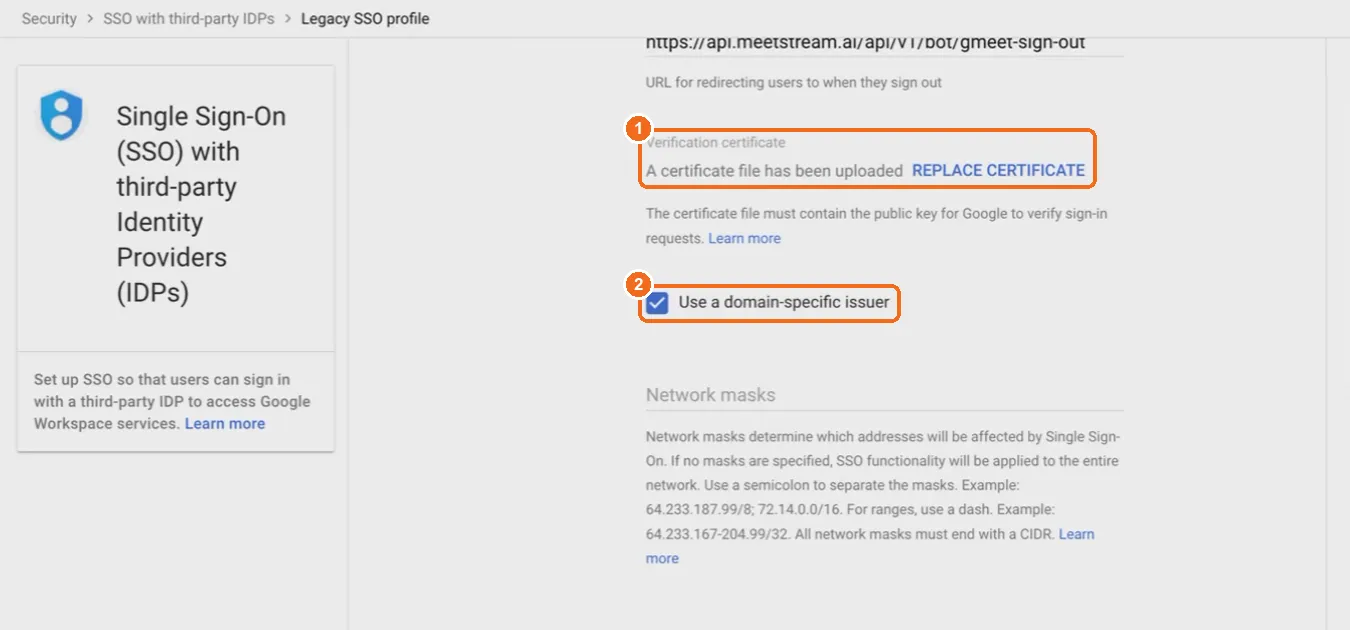
Task: Click the REPLACE CERTIFICATE button
Action: click(x=998, y=170)
